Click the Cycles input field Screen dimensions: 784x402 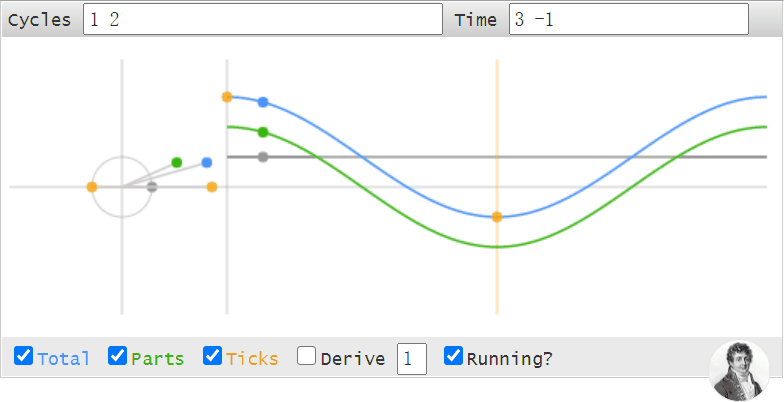tap(263, 20)
